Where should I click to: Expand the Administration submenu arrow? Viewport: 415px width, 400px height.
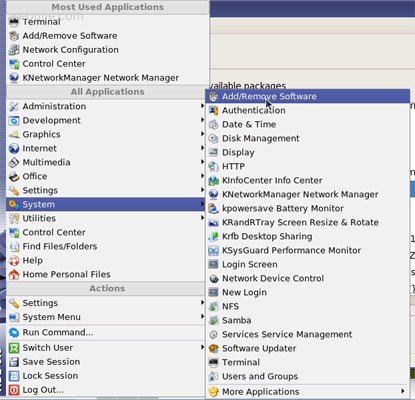pyautogui.click(x=202, y=106)
